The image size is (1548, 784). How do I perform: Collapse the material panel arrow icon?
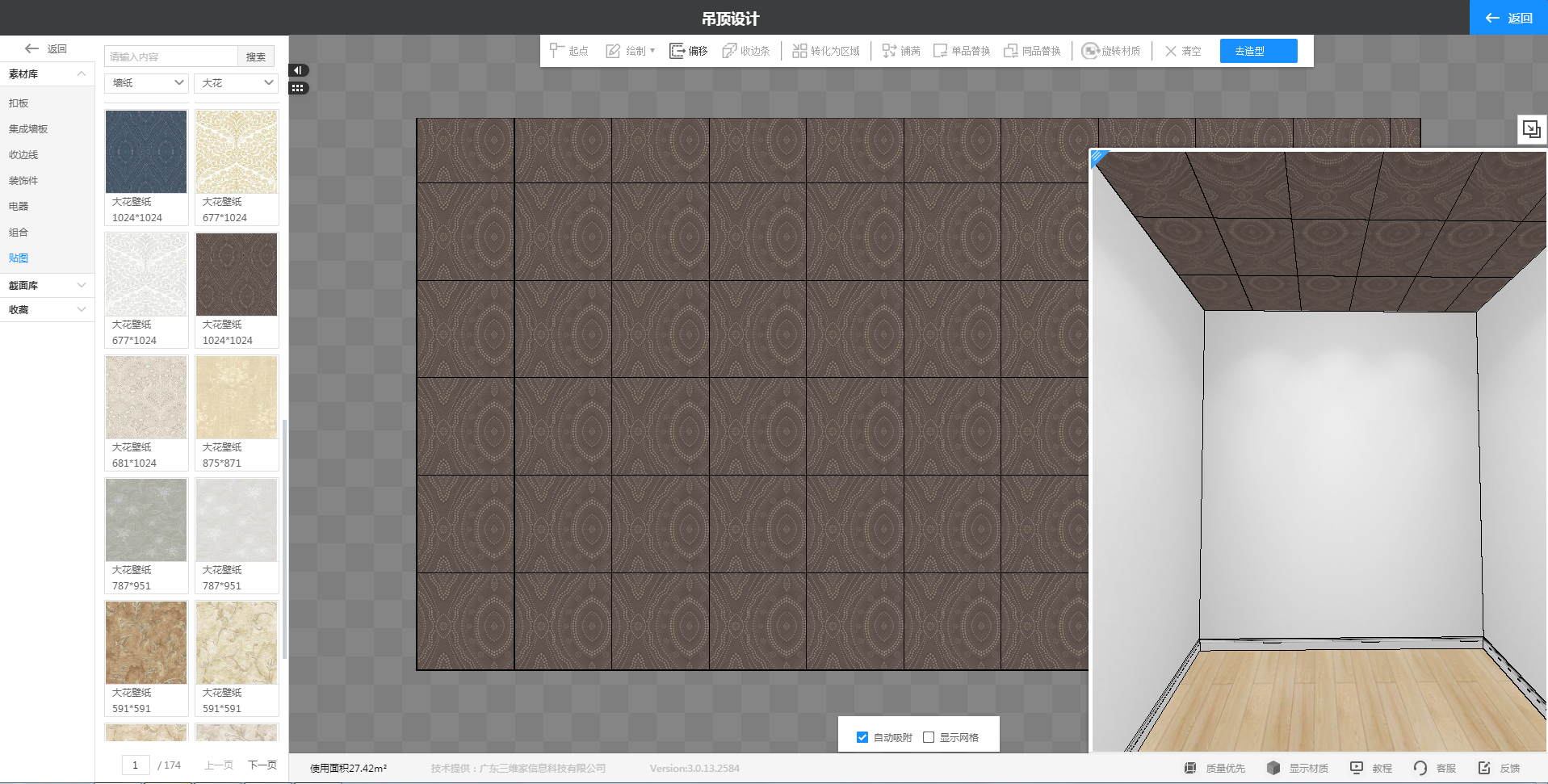pyautogui.click(x=298, y=70)
